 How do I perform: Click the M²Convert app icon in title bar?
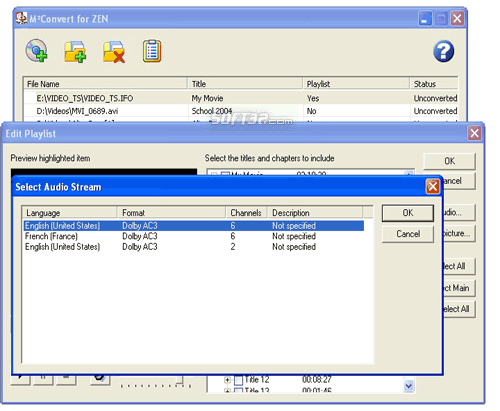(21, 18)
